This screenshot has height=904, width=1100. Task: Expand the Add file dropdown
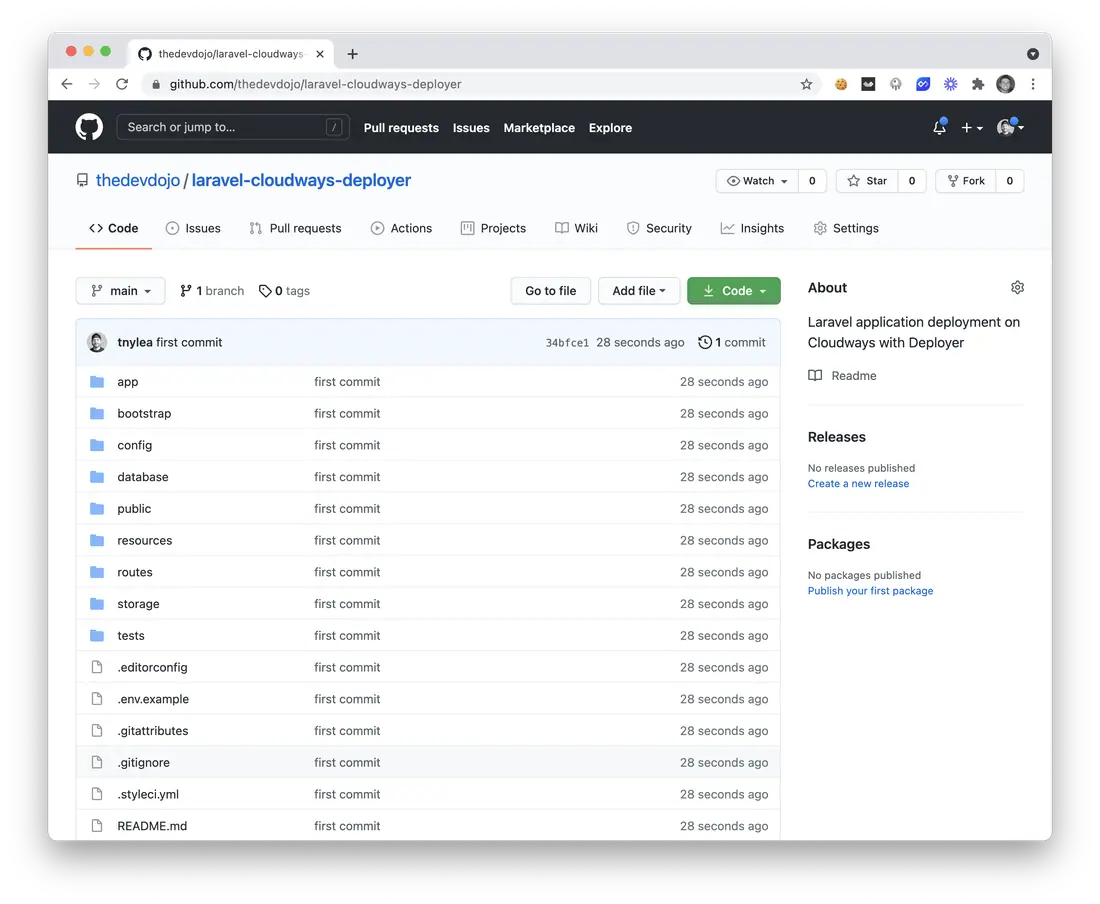pos(639,291)
